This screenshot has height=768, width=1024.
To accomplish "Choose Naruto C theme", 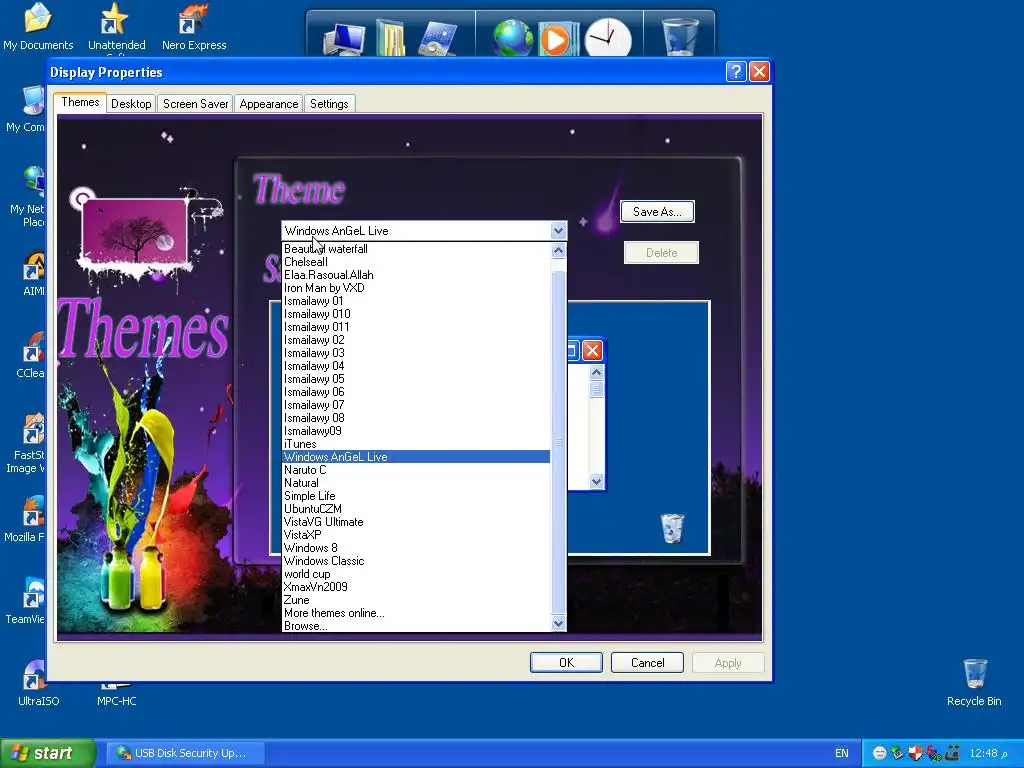I will tap(416, 470).
